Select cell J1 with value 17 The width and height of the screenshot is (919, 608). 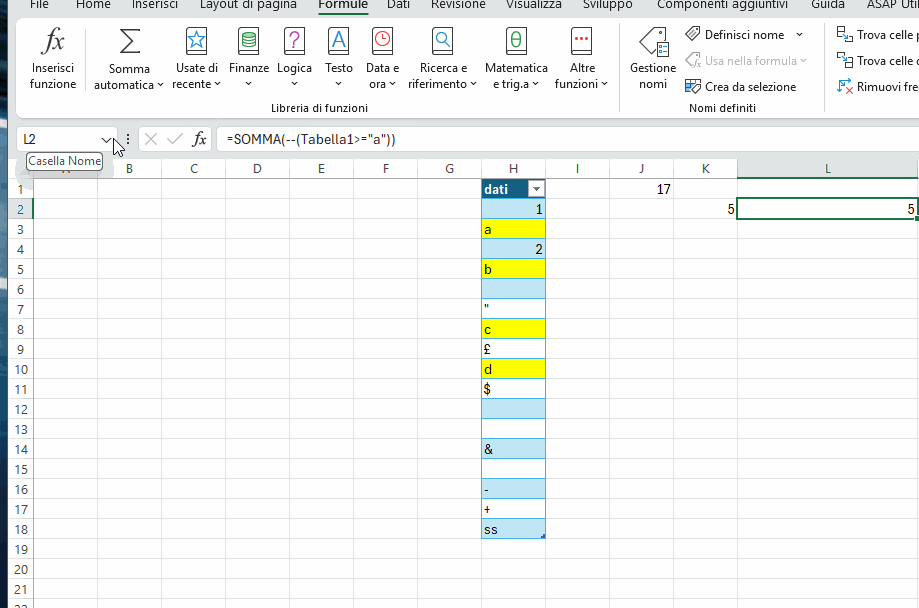[x=641, y=189]
